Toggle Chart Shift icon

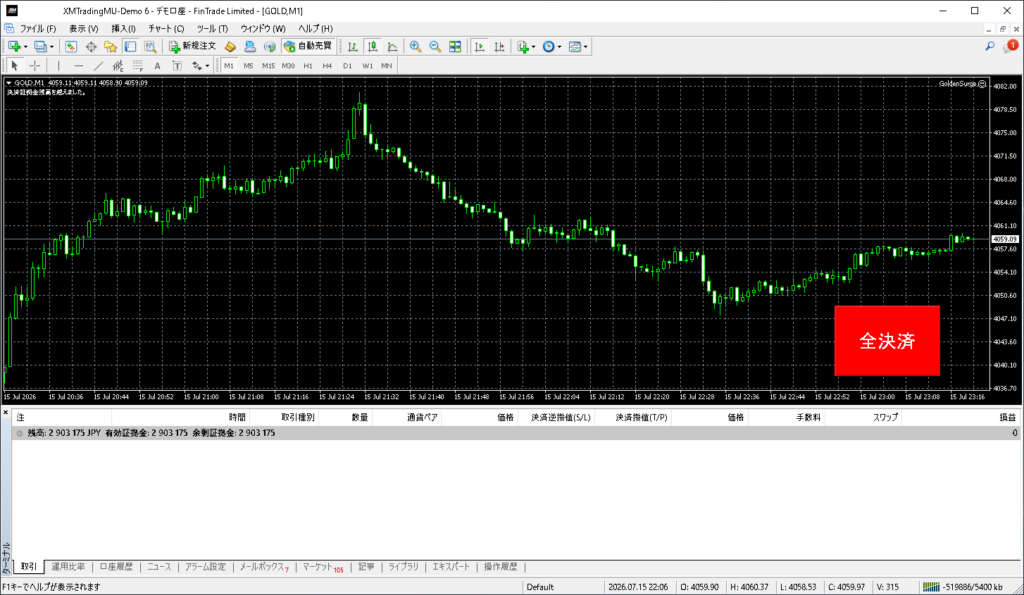pos(499,46)
